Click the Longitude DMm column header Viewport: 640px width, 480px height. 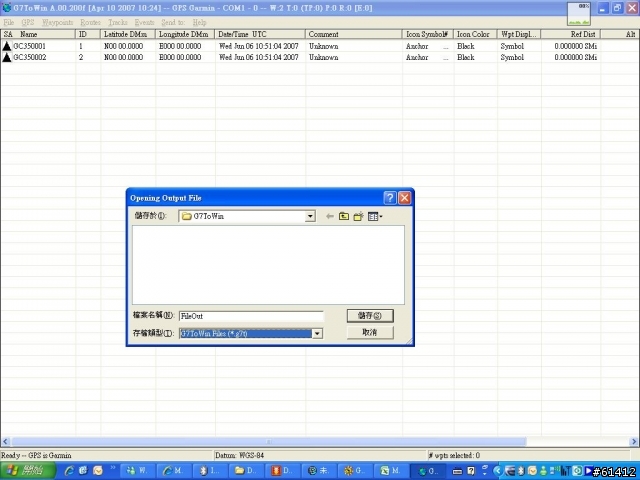185,34
